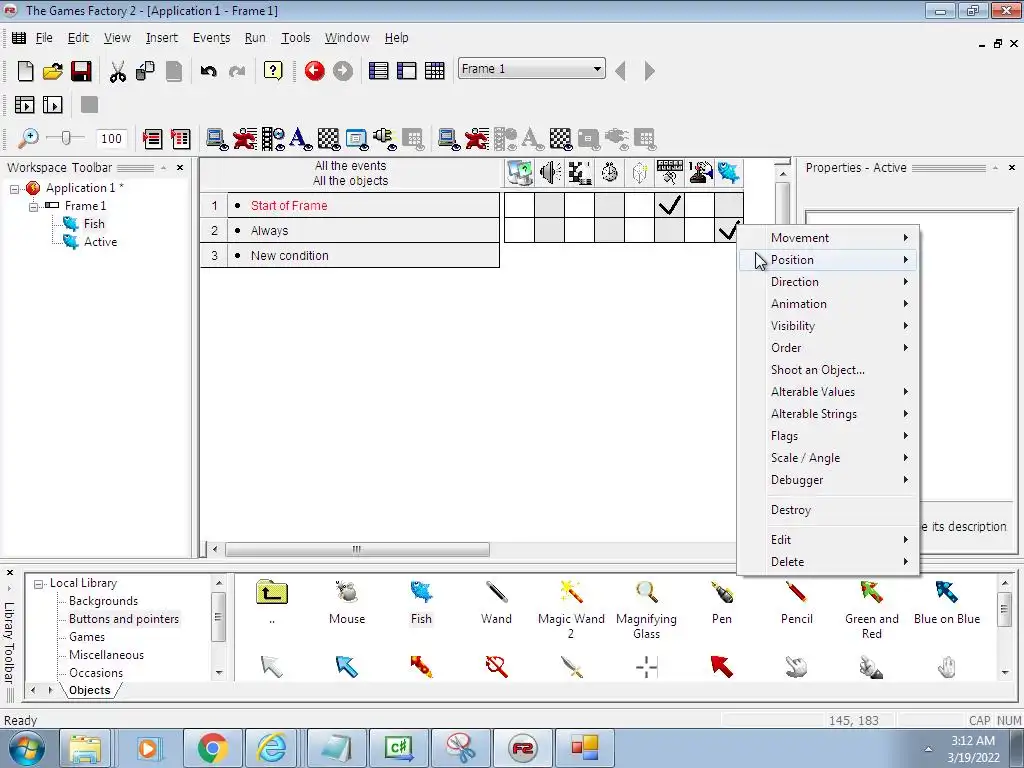
Task: Expand the Animation submenu
Action: click(829, 304)
